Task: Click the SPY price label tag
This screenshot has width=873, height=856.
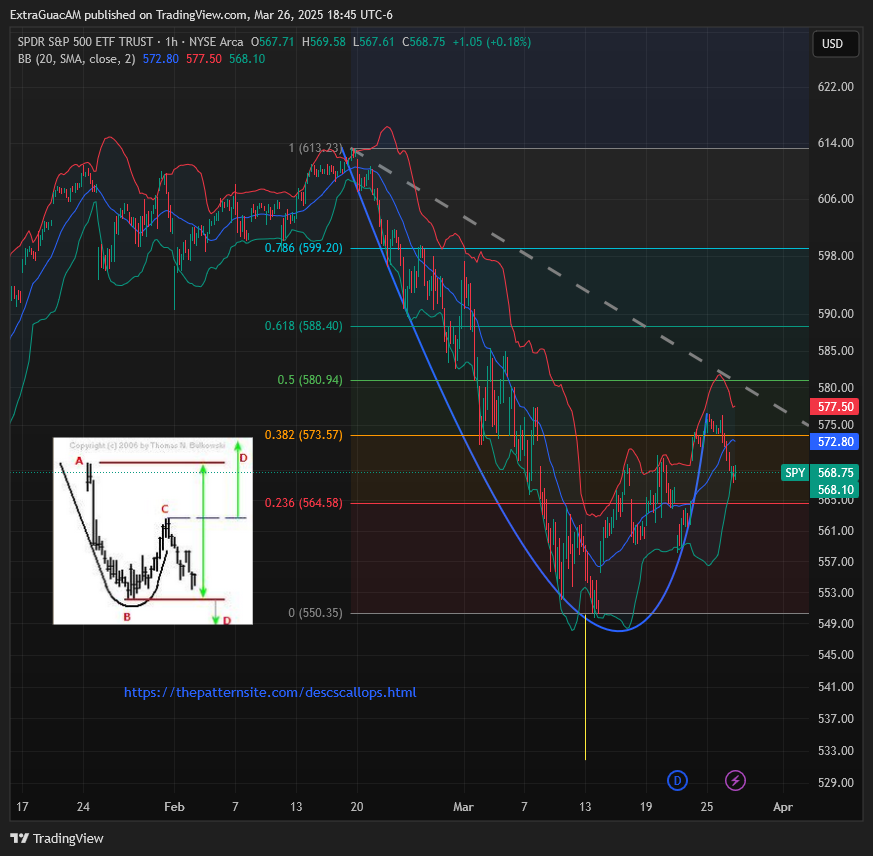Action: pos(794,473)
